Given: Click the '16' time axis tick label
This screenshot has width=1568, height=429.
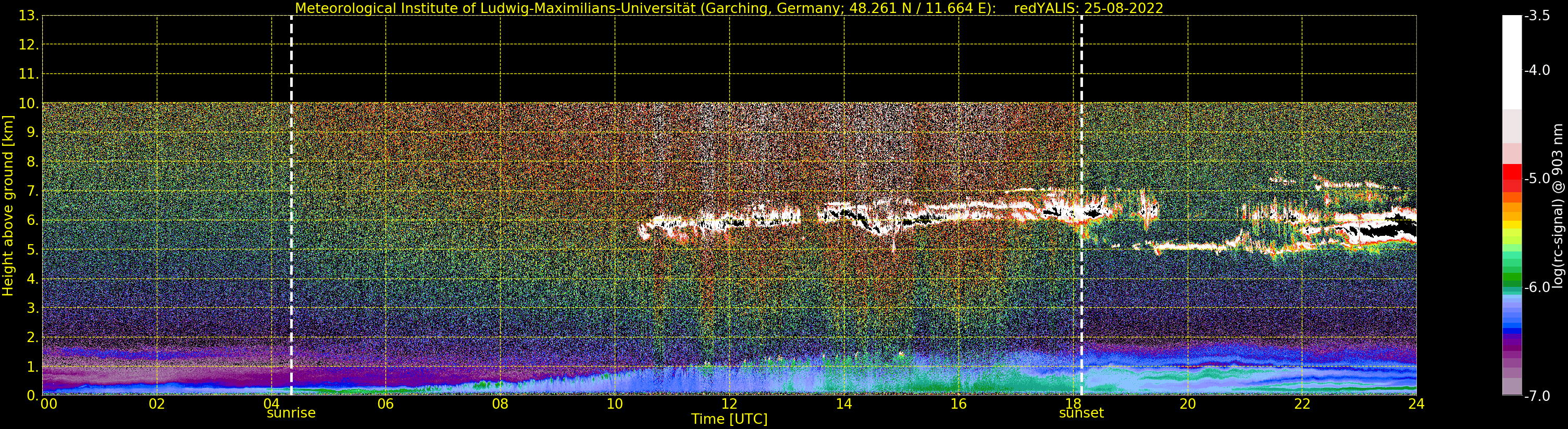Looking at the screenshot, I should point(959,404).
